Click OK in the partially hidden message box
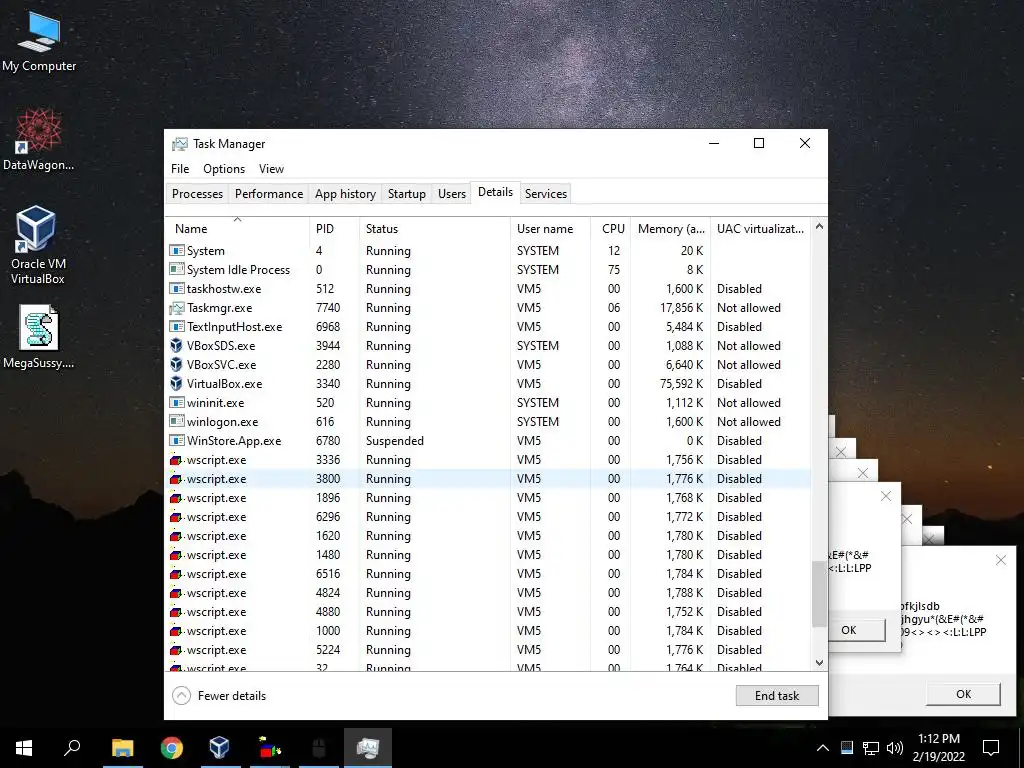Viewport: 1024px width, 768px height. click(x=856, y=630)
